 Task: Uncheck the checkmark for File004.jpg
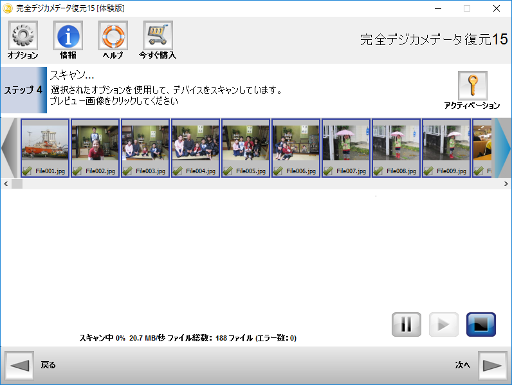pyautogui.click(x=177, y=171)
